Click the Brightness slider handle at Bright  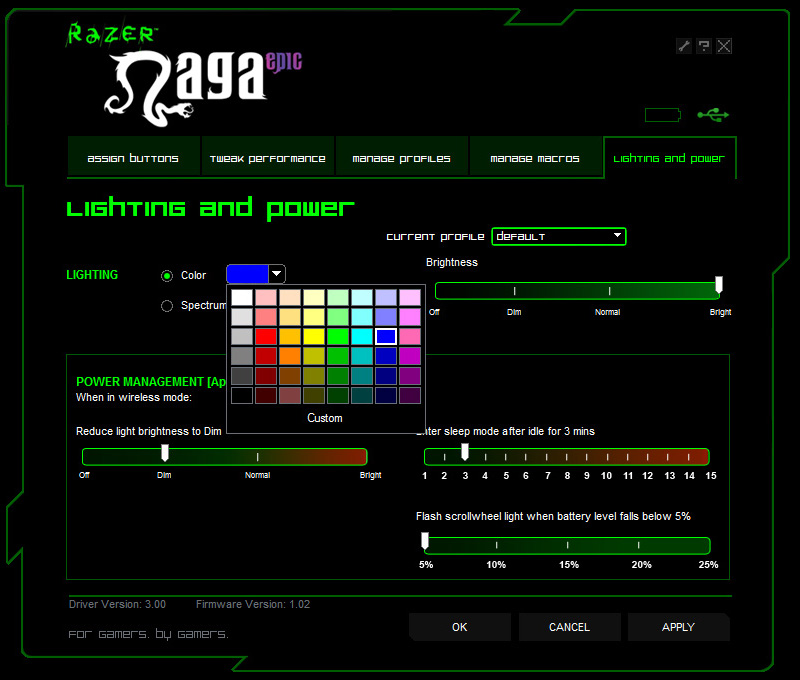tap(719, 285)
